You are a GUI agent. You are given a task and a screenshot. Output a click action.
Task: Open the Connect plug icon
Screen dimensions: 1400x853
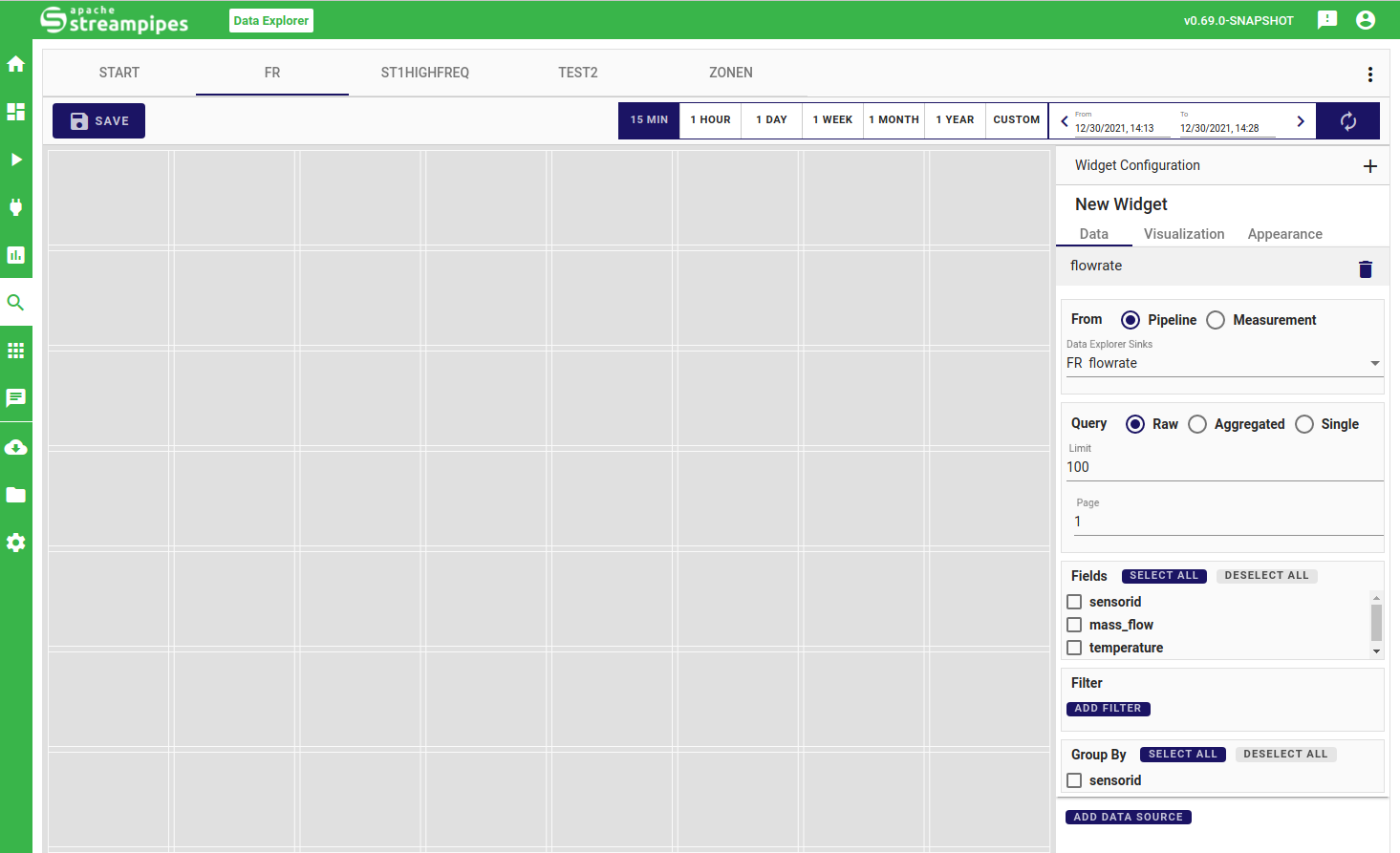tap(15, 207)
